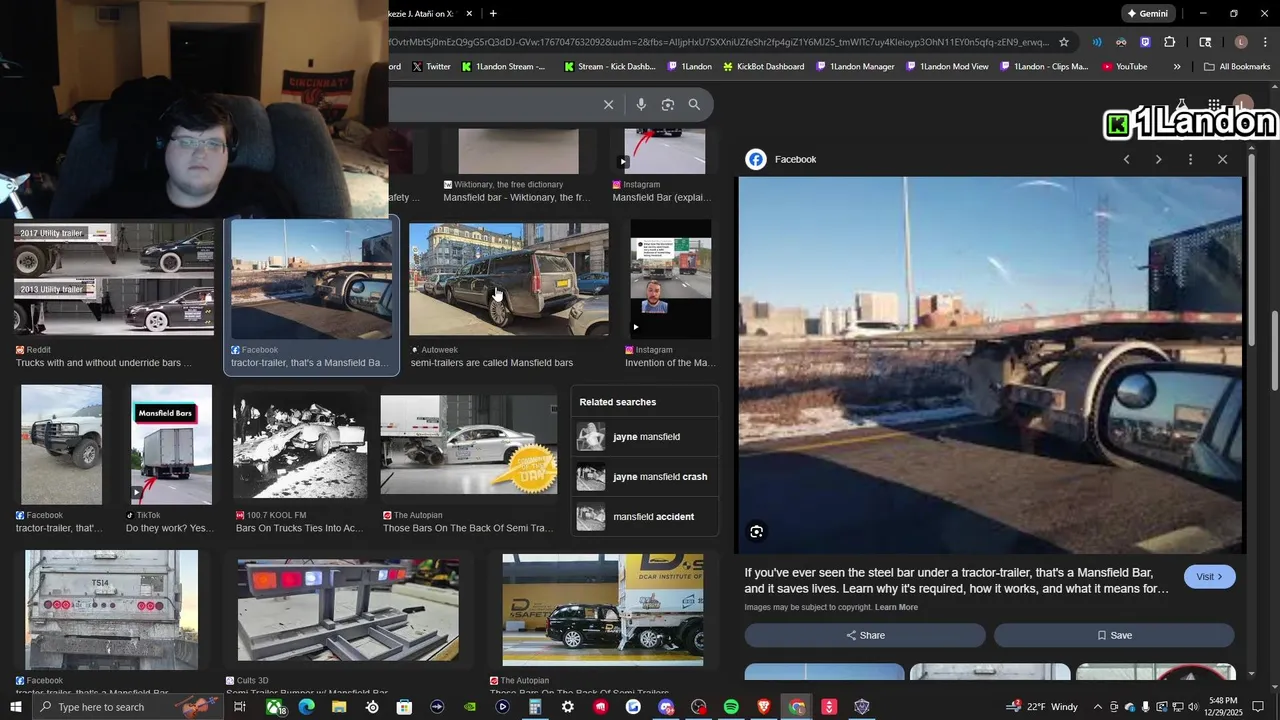Launch Spotify from the taskbar
Image resolution: width=1280 pixels, height=720 pixels.
731,707
